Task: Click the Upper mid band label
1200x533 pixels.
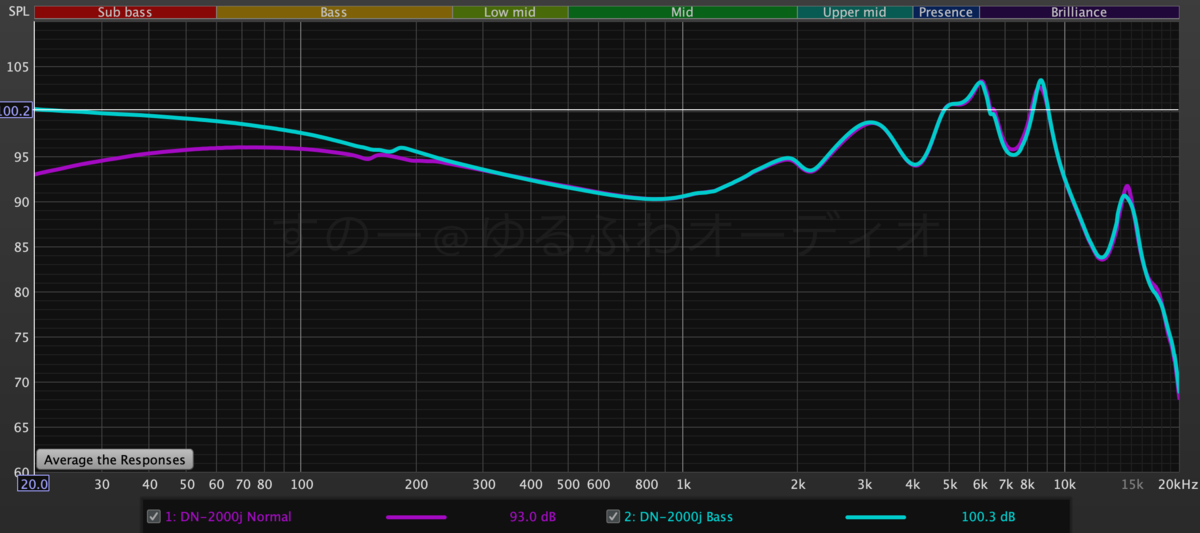Action: point(855,13)
